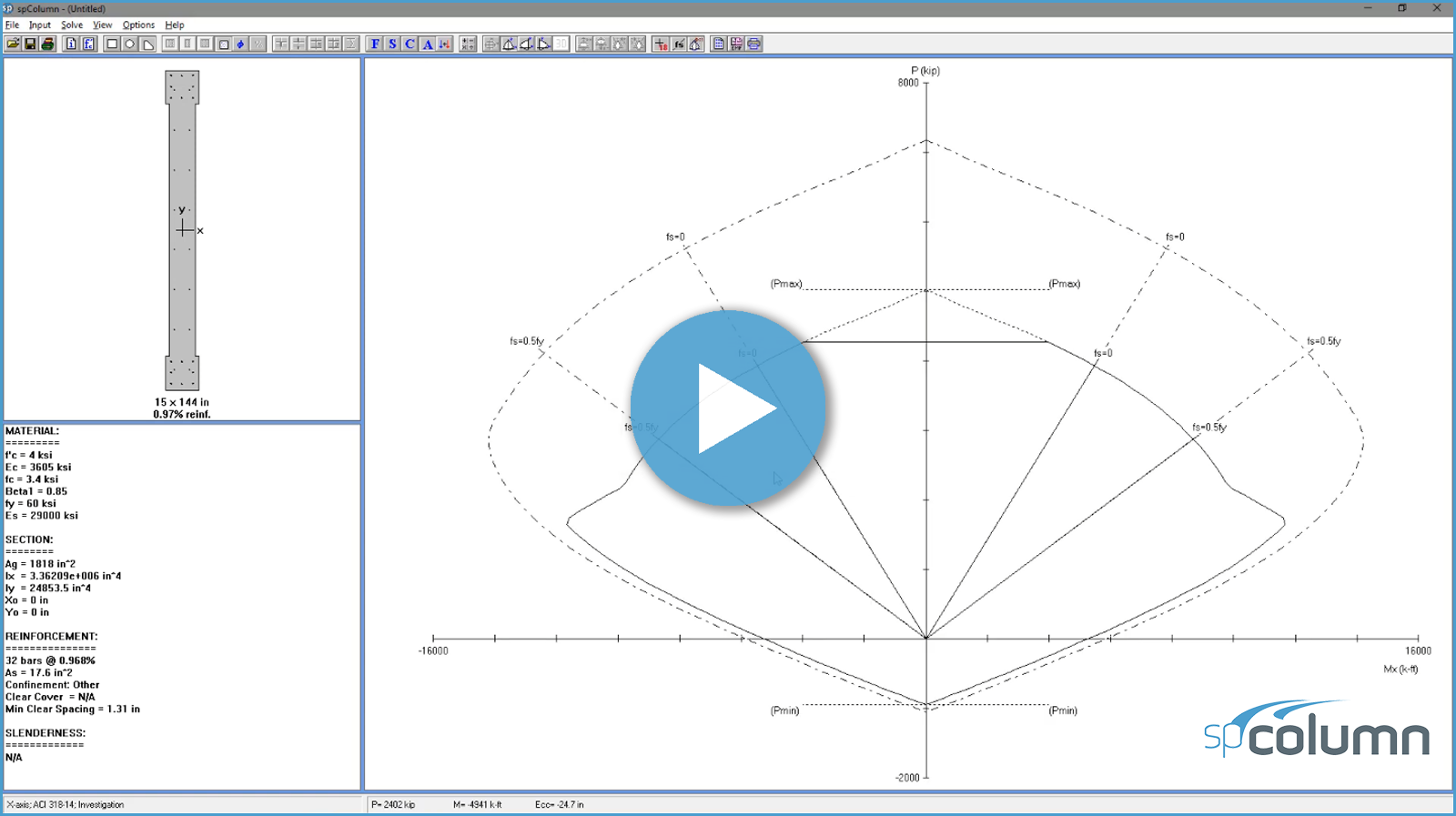Click the blue phi confinement icon

[240, 44]
